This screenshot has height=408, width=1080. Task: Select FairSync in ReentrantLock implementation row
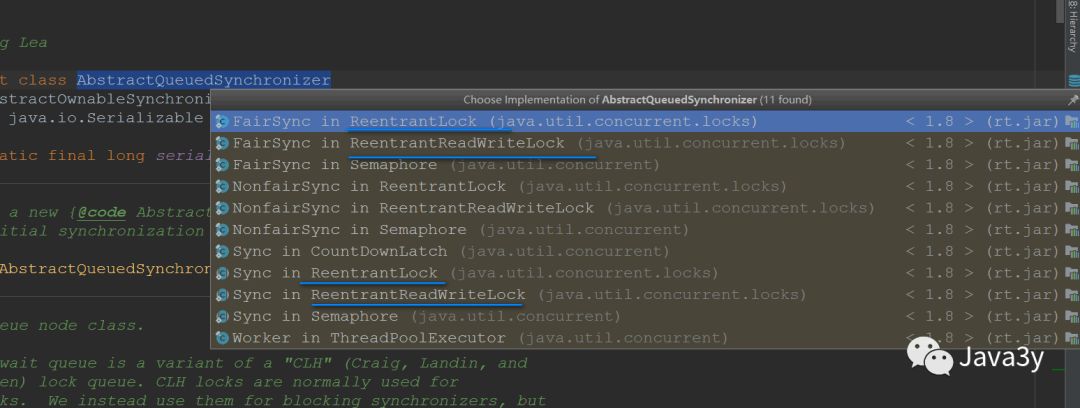645,122
